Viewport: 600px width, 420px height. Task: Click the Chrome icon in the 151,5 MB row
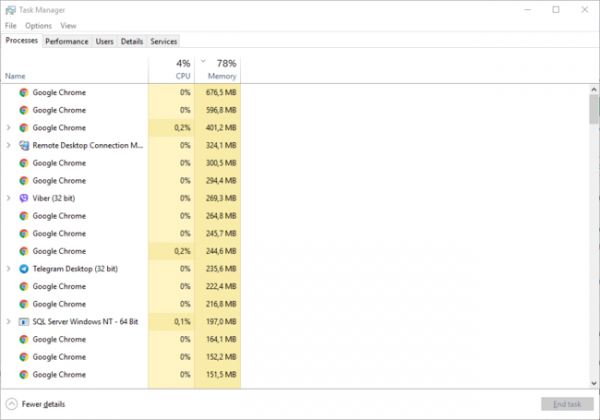click(24, 374)
